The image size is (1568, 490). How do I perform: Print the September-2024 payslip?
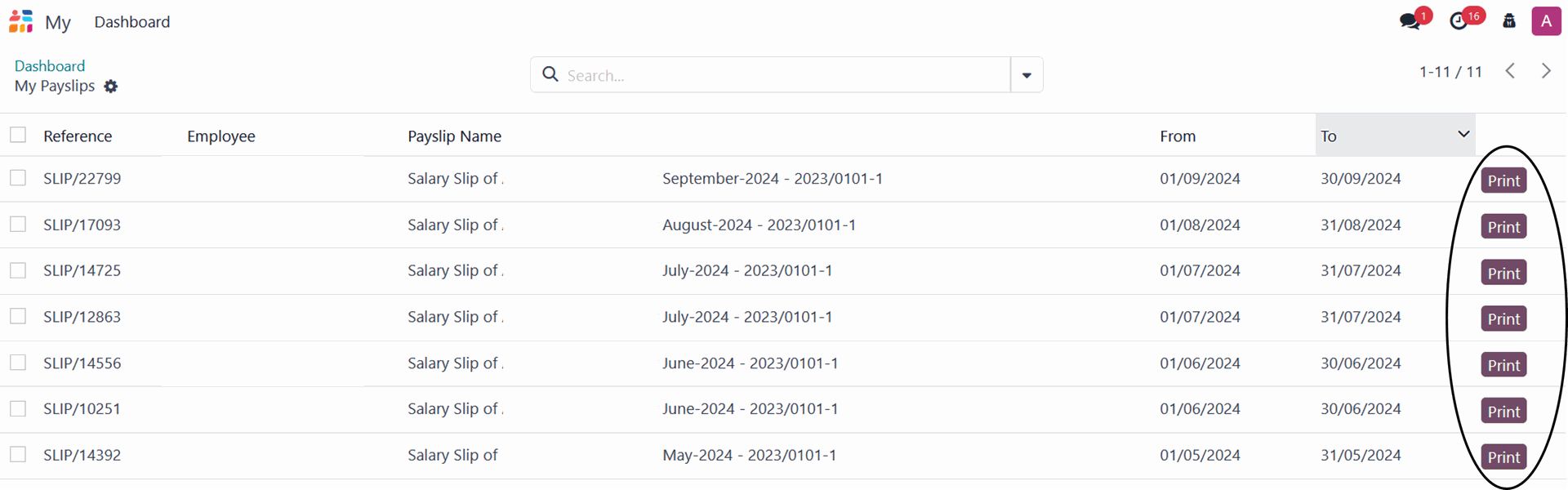pos(1503,180)
